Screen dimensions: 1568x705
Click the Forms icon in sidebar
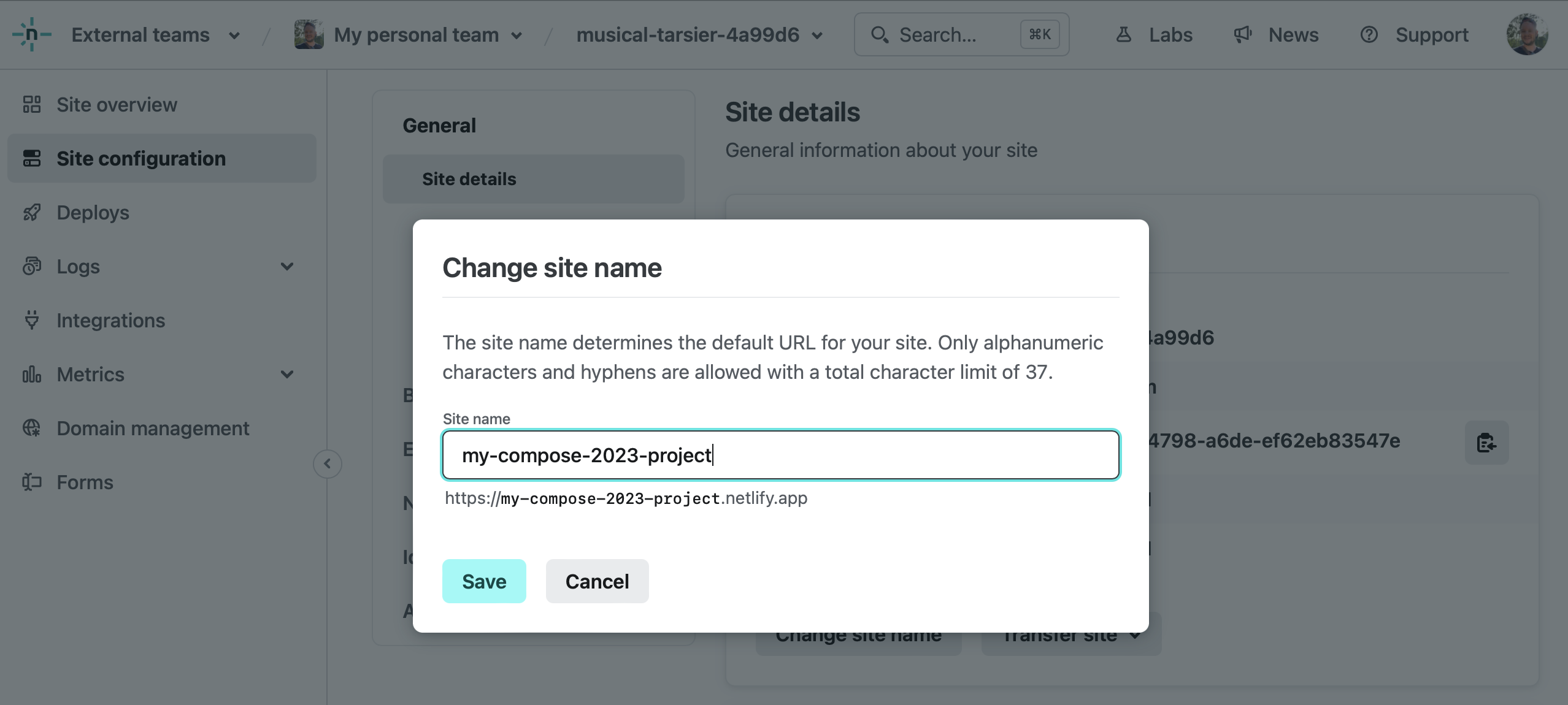point(32,482)
